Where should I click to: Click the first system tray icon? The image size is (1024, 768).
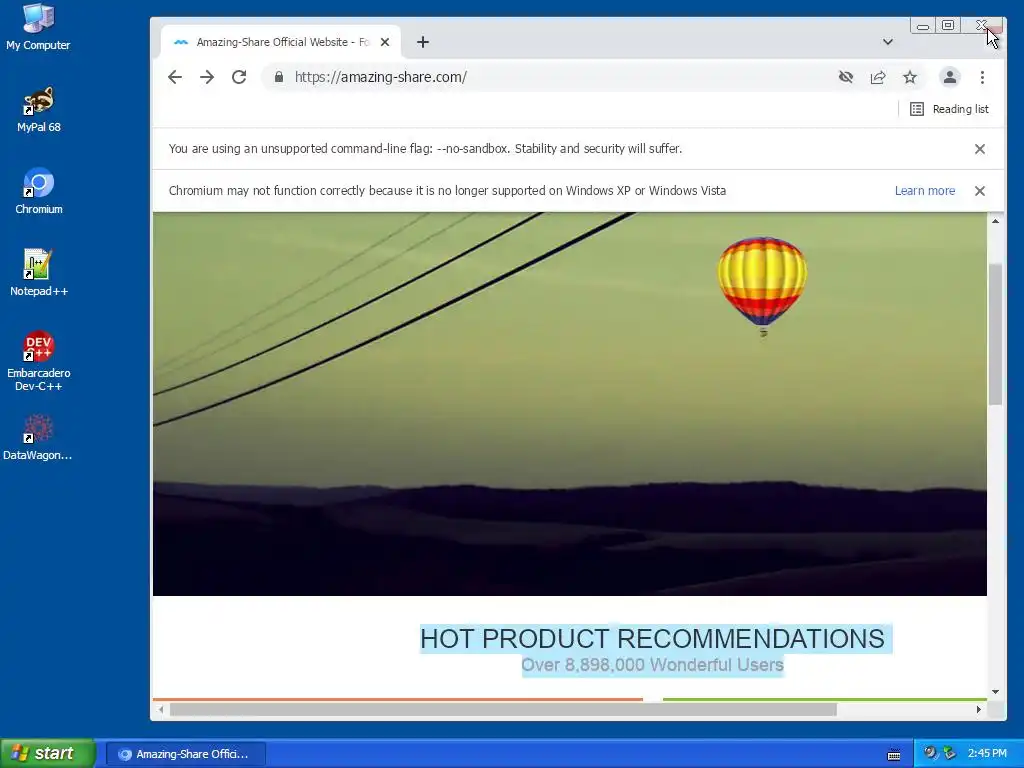point(930,753)
